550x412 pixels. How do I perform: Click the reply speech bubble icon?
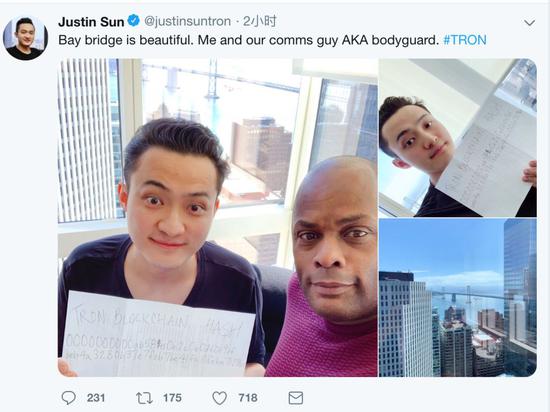click(68, 398)
